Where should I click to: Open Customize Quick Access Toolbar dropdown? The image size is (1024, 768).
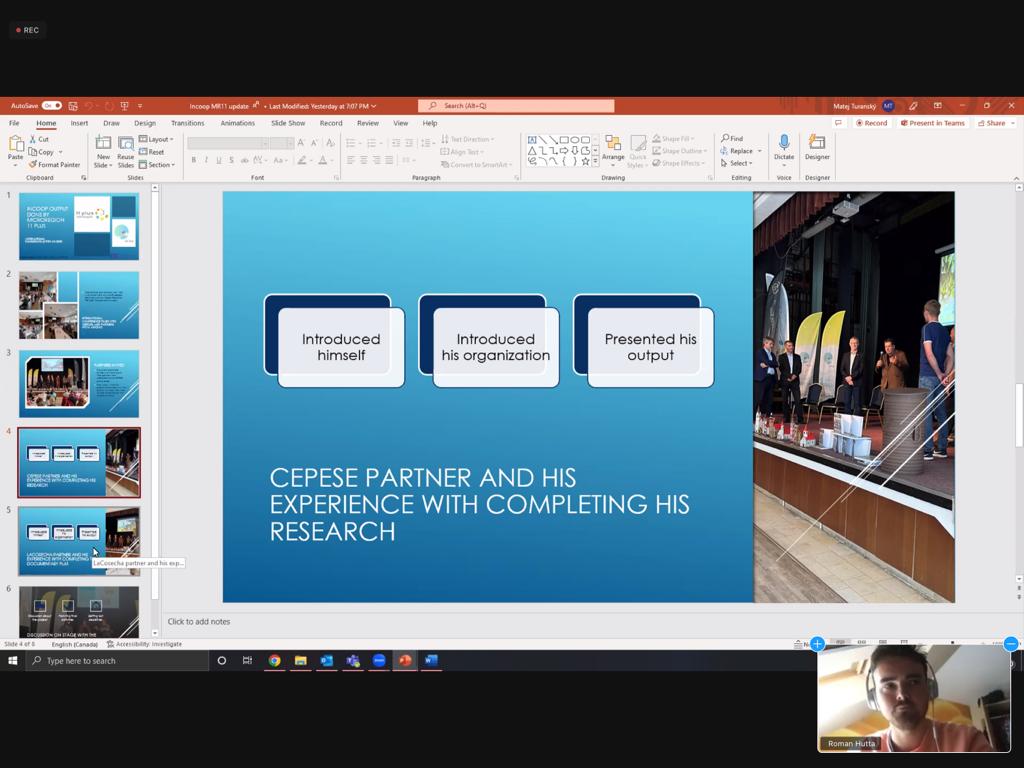140,106
